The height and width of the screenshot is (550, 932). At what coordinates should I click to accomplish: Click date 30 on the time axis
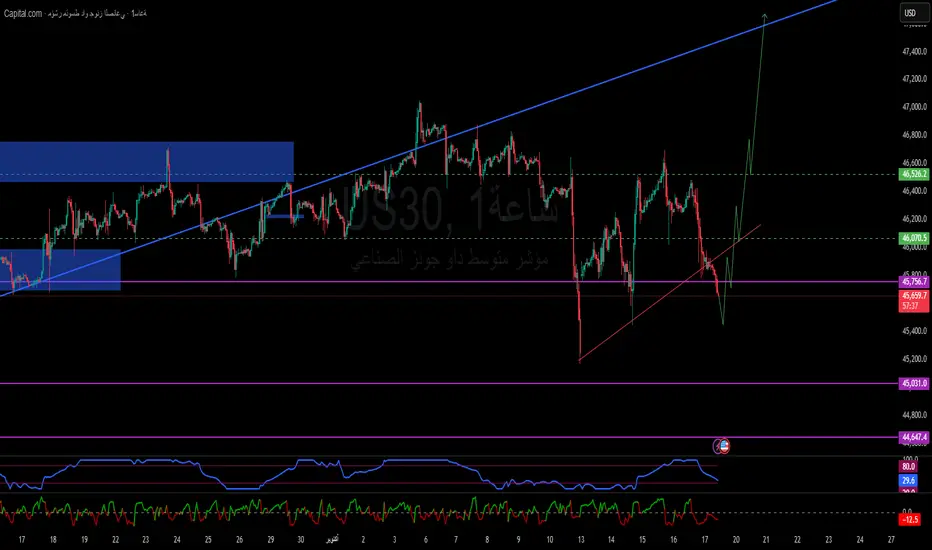coord(301,540)
